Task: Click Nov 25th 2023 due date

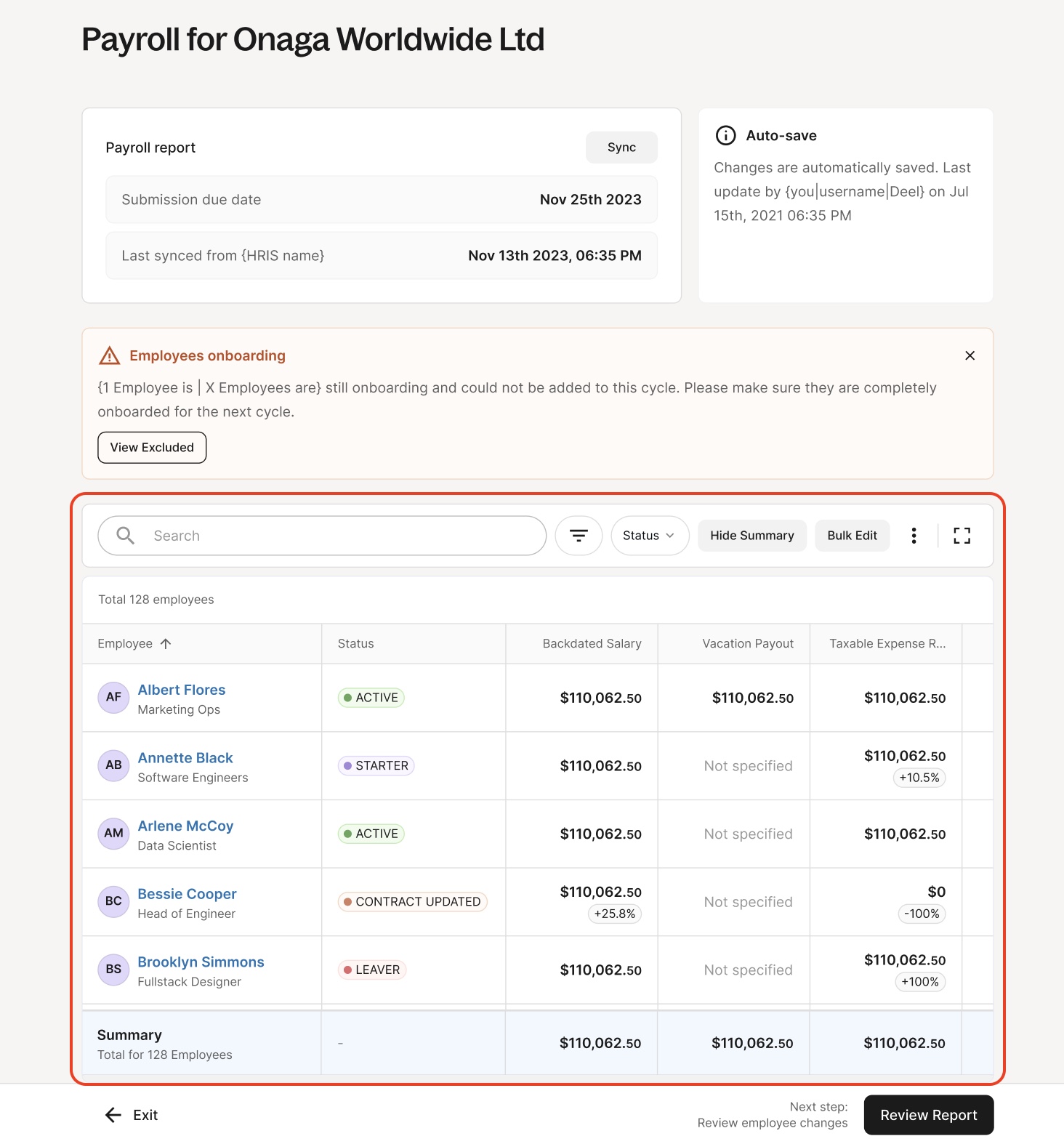Action: coord(590,200)
